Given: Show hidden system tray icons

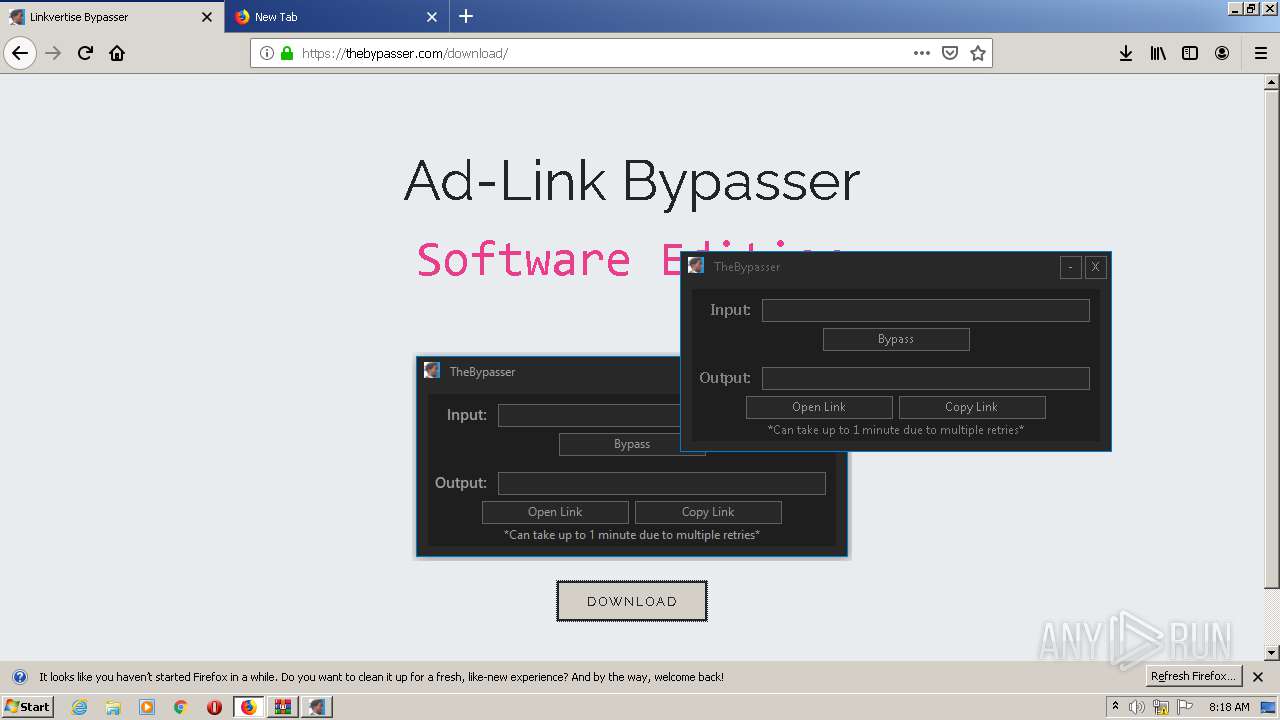Looking at the screenshot, I should point(1116,707).
